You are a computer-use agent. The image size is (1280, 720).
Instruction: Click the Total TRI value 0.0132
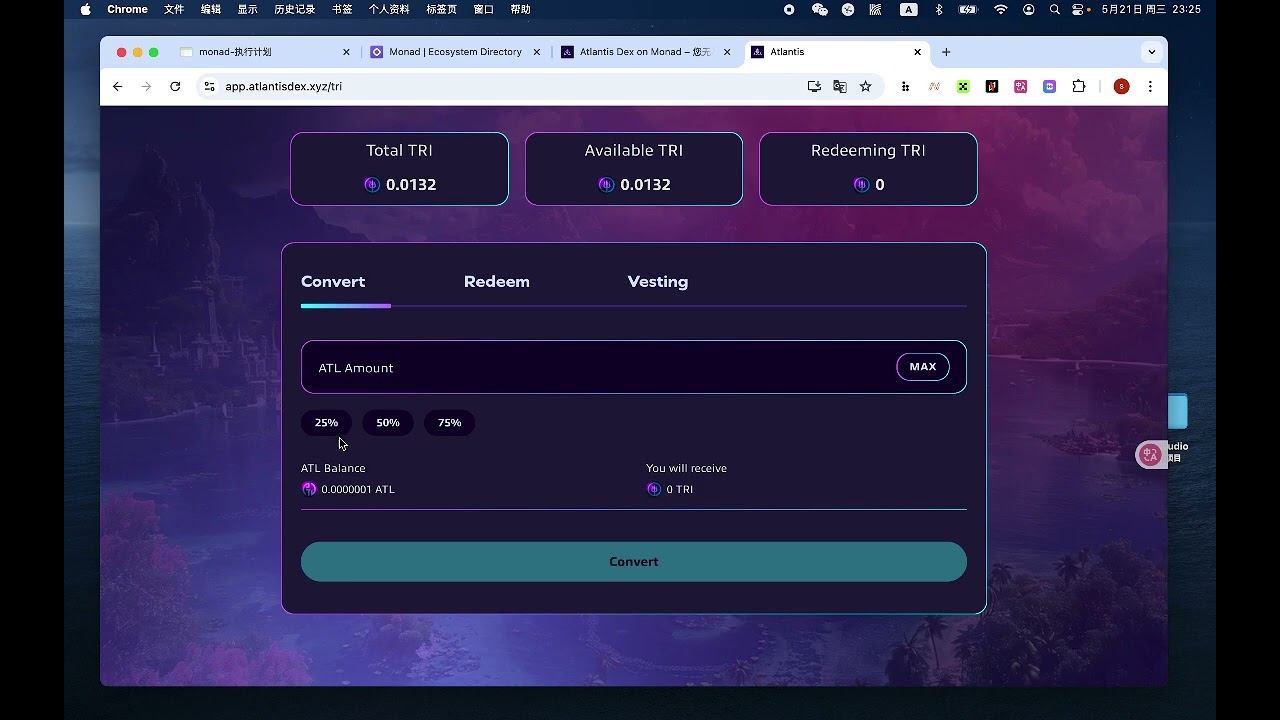[x=411, y=185]
